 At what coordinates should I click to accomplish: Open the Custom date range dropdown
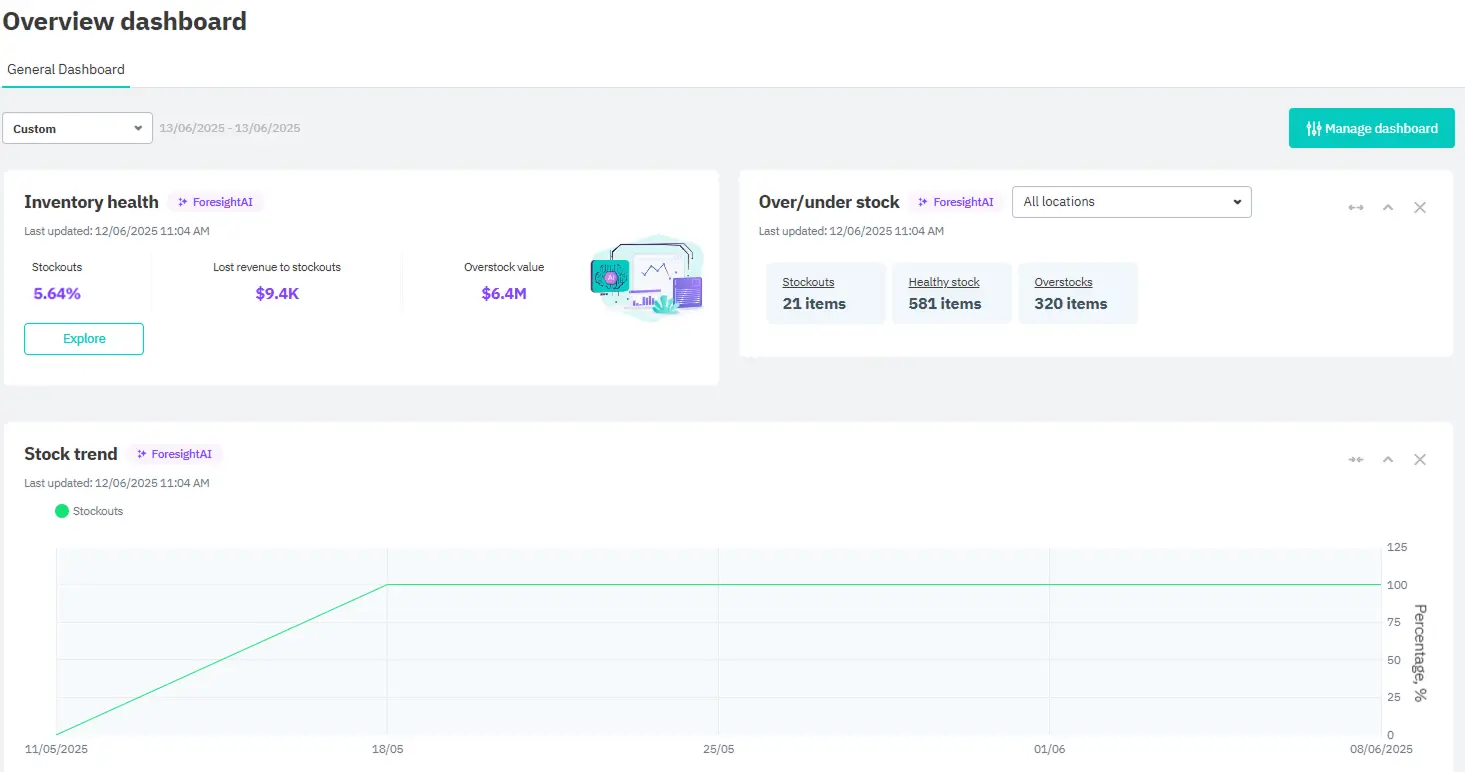[x=77, y=128]
